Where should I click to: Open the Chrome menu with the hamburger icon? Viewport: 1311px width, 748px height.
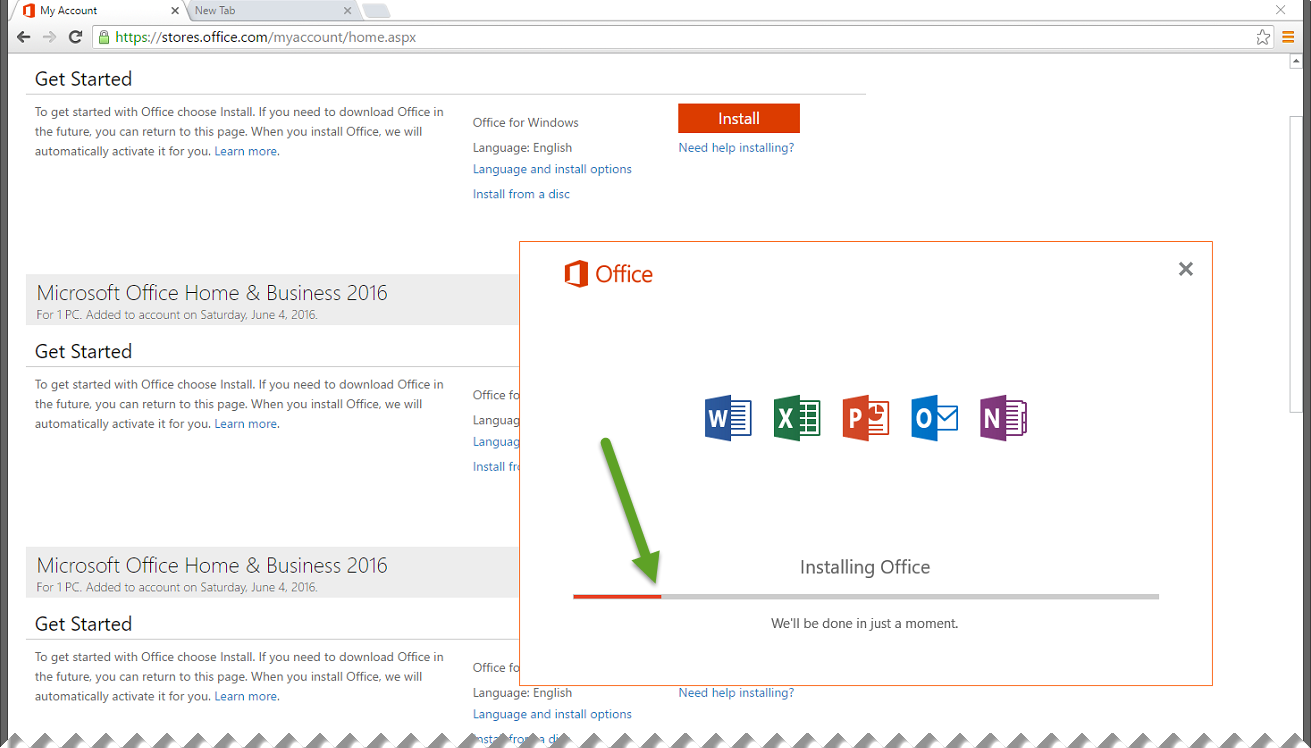[1288, 37]
